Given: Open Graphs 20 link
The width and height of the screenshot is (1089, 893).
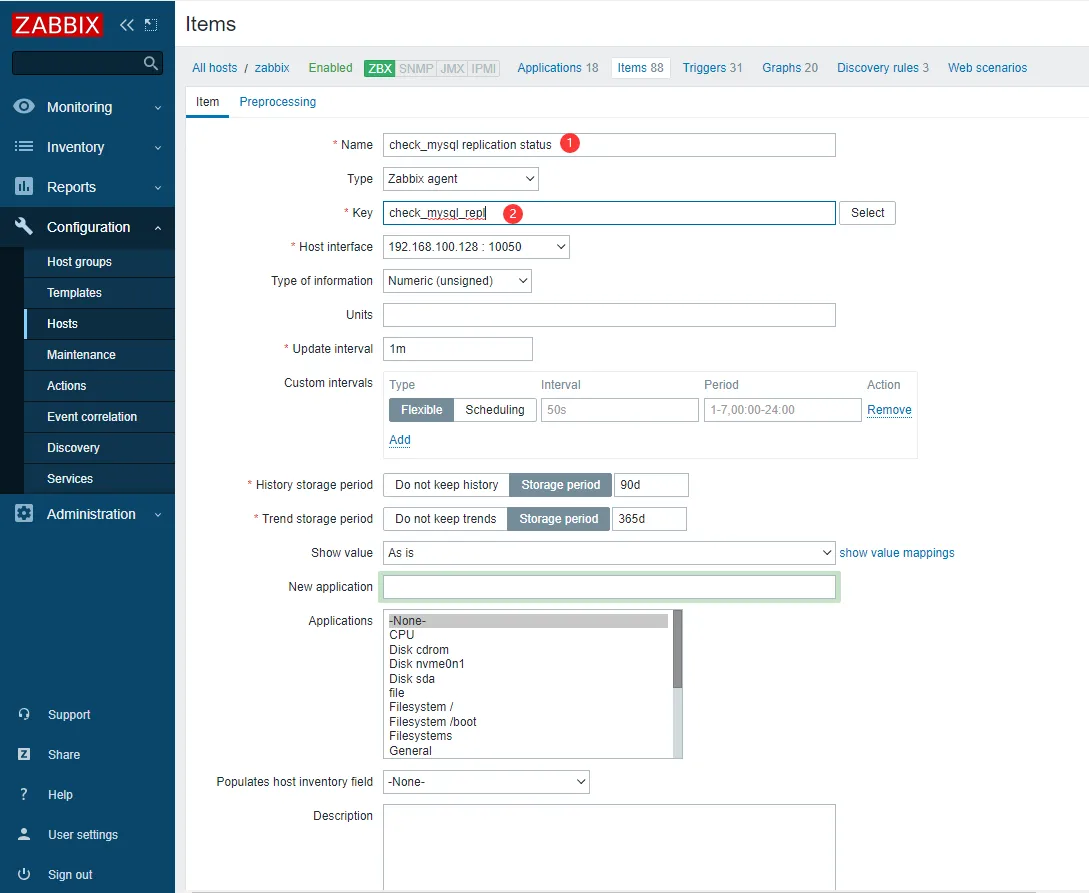Looking at the screenshot, I should [x=790, y=67].
